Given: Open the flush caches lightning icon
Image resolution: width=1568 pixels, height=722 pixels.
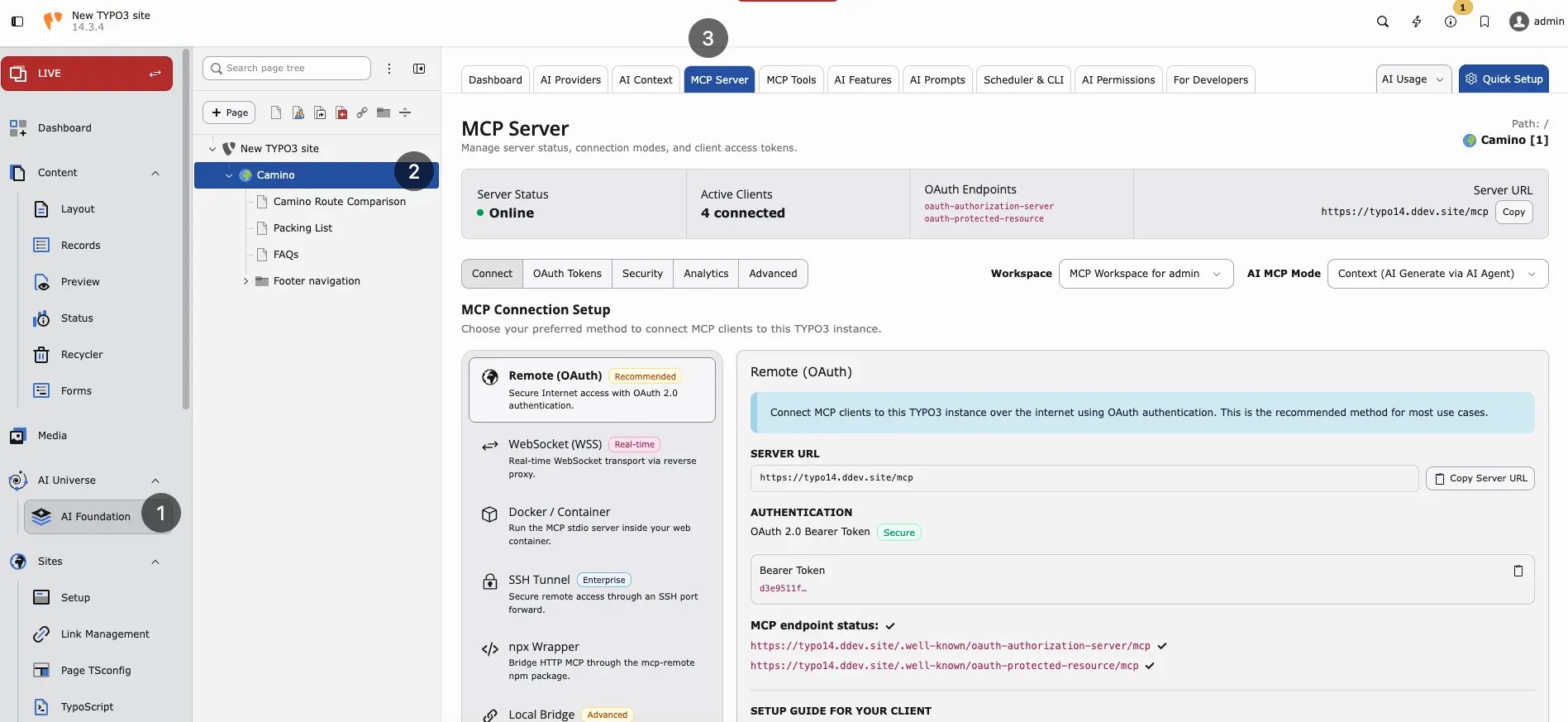Looking at the screenshot, I should click(1417, 22).
